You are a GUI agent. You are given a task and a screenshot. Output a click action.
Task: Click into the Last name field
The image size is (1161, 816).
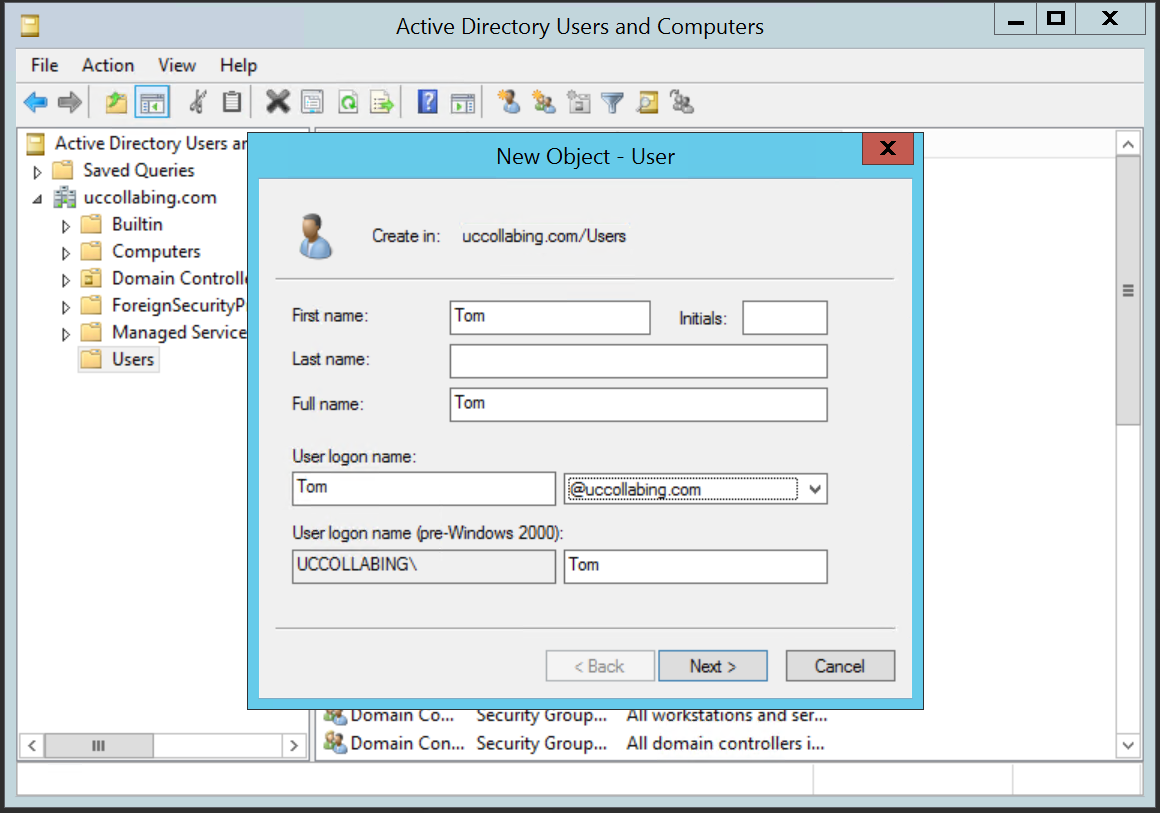(x=638, y=361)
